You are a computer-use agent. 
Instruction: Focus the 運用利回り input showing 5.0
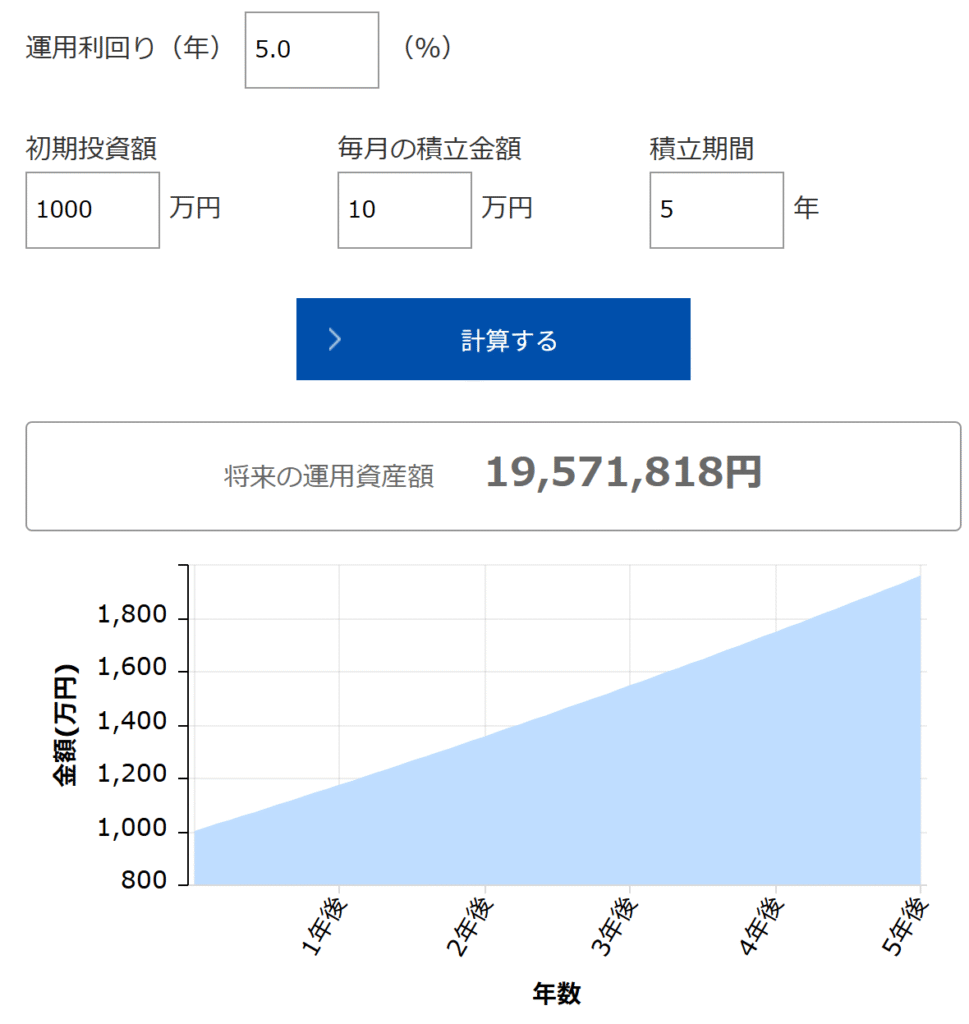point(312,50)
